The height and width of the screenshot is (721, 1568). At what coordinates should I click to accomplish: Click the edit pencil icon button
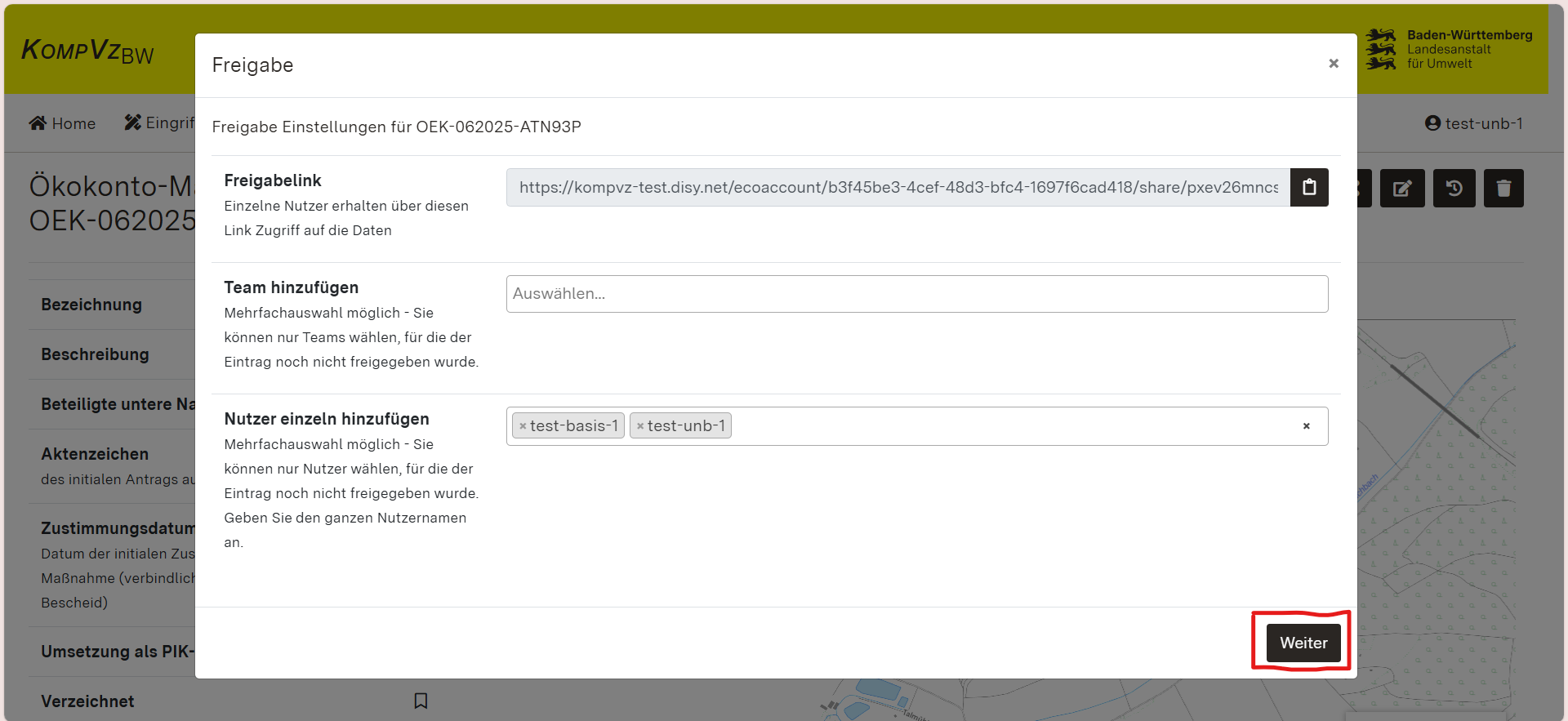(1401, 189)
